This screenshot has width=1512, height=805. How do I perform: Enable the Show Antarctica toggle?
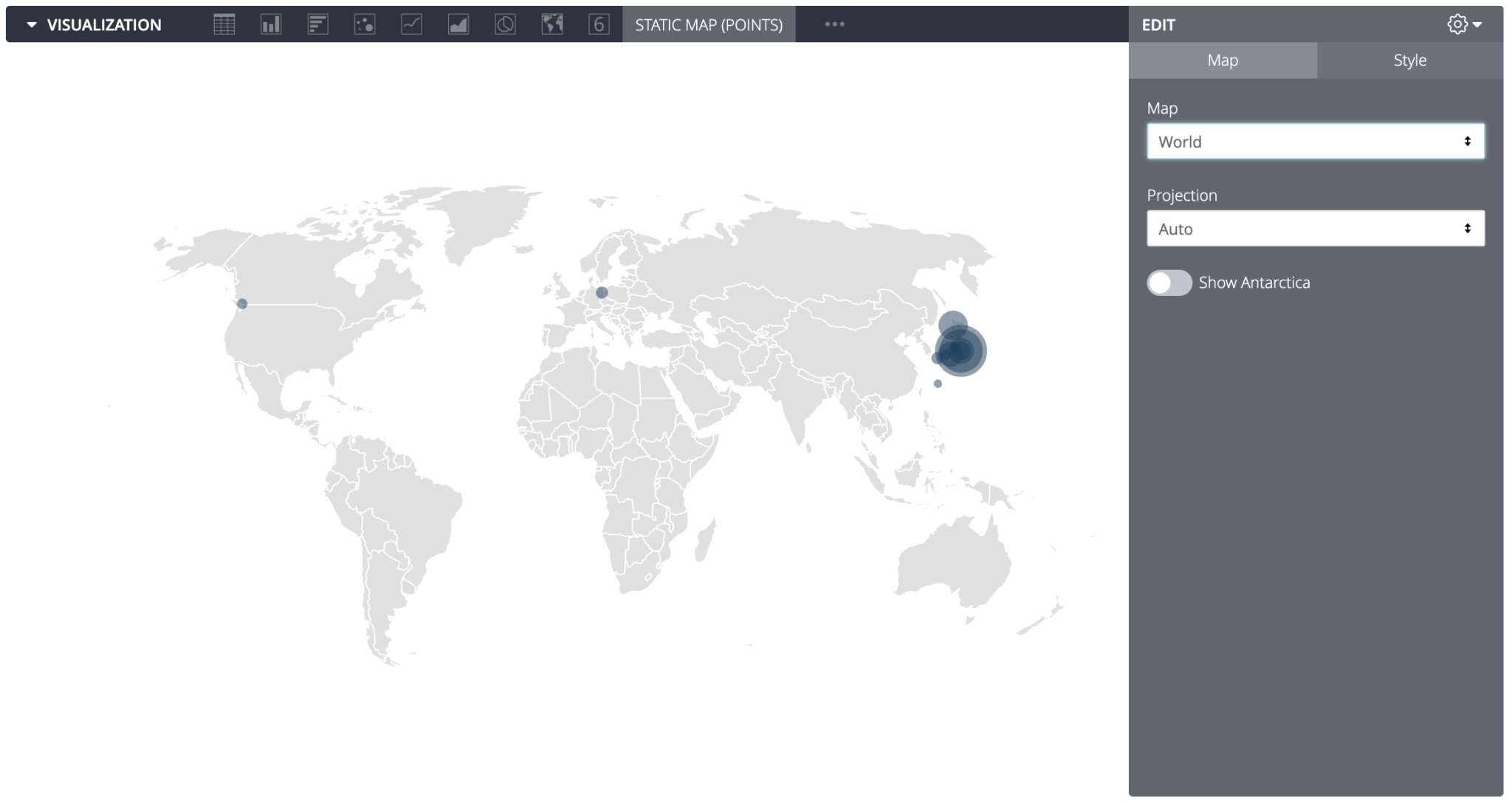point(1169,283)
